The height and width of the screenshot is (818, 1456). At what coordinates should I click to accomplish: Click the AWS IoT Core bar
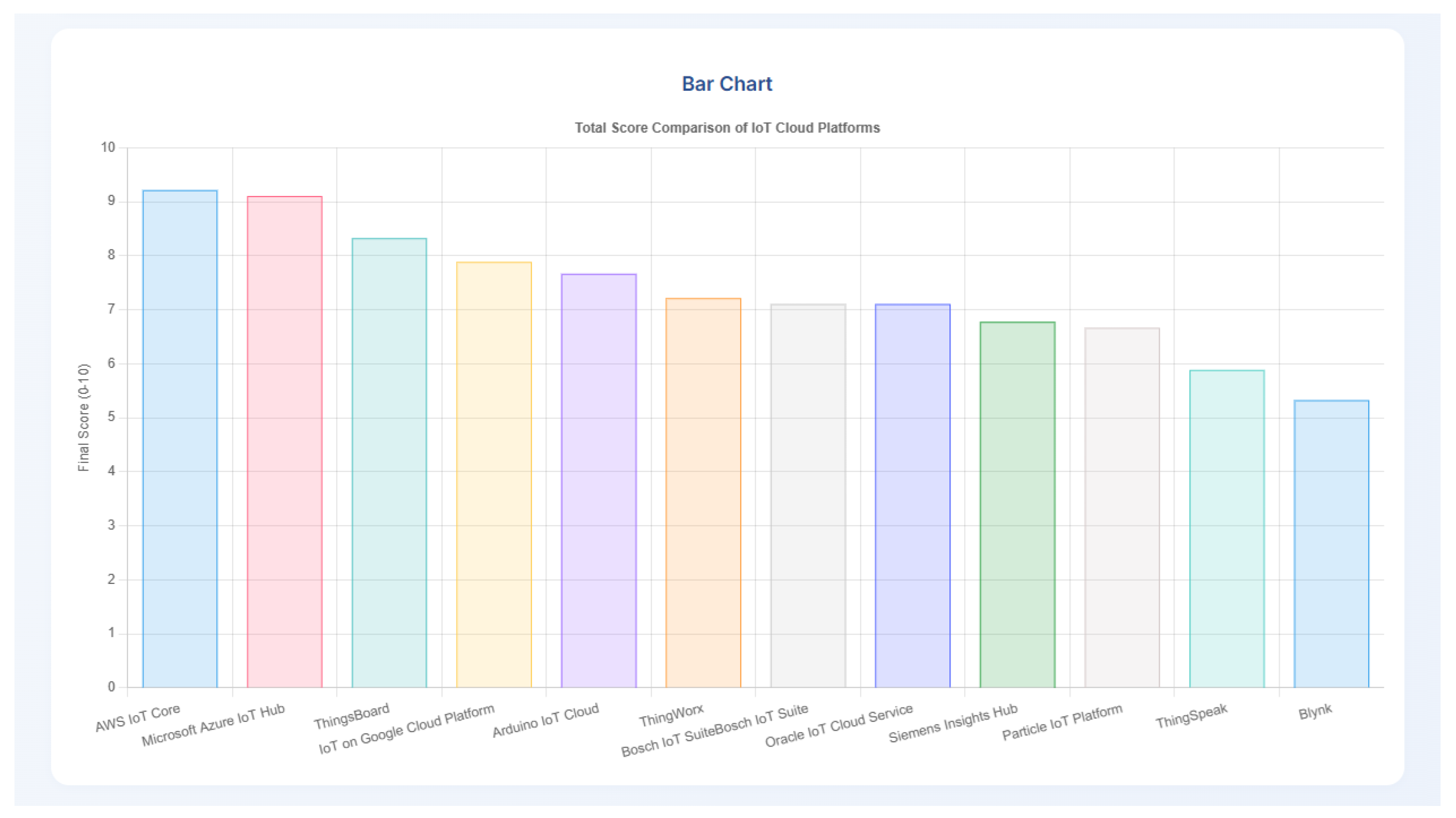point(180,438)
